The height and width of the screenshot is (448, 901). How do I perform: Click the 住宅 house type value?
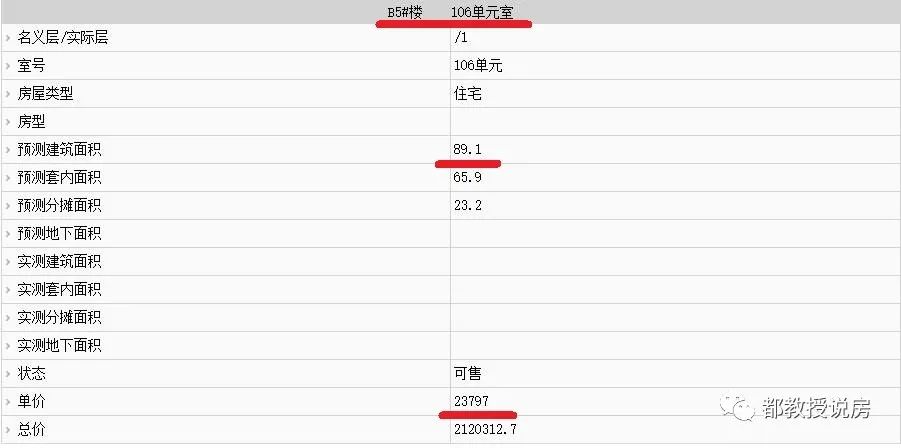pos(468,94)
